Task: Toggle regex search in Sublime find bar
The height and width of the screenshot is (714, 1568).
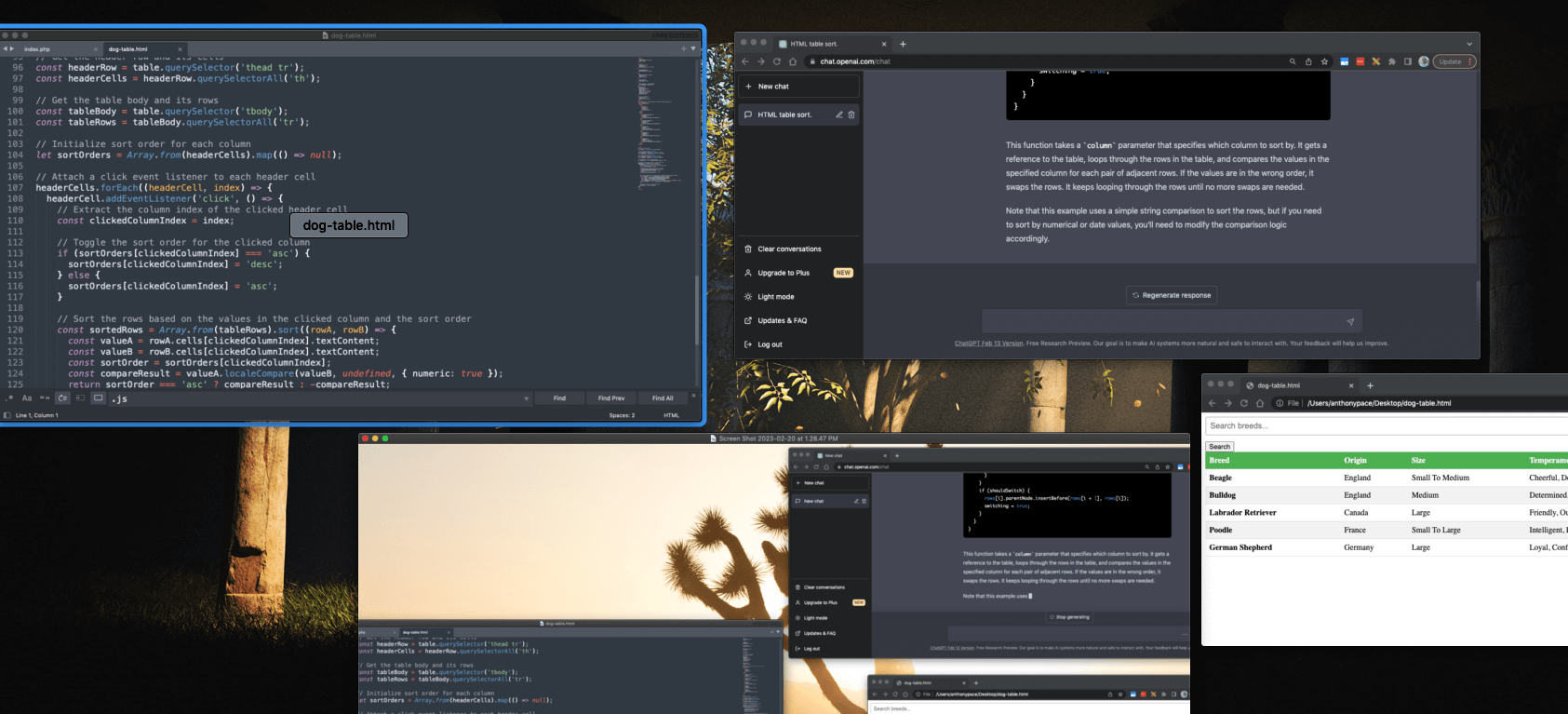Action: point(10,398)
